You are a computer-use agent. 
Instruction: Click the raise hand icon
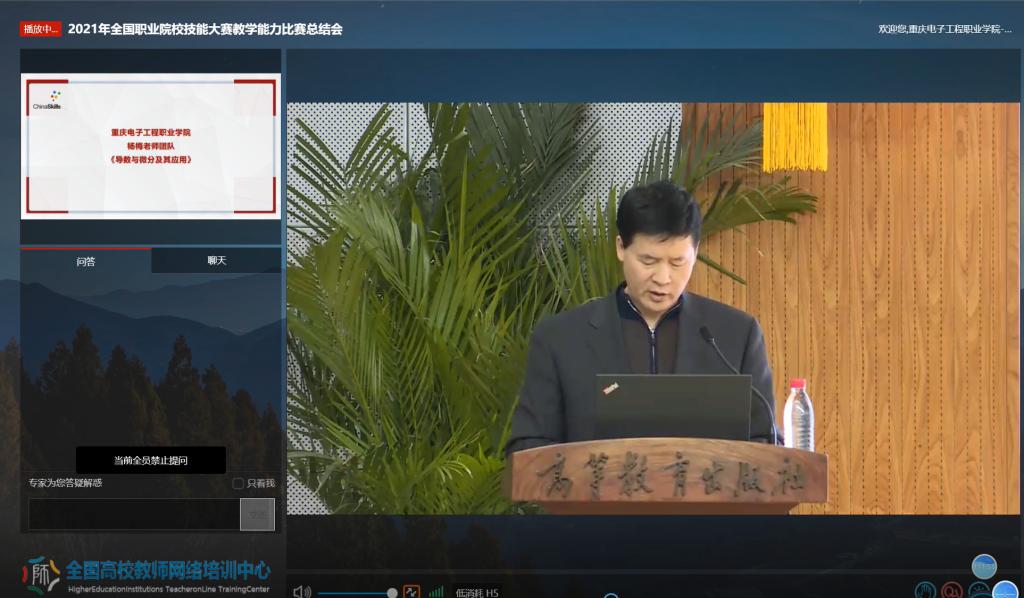pos(925,591)
